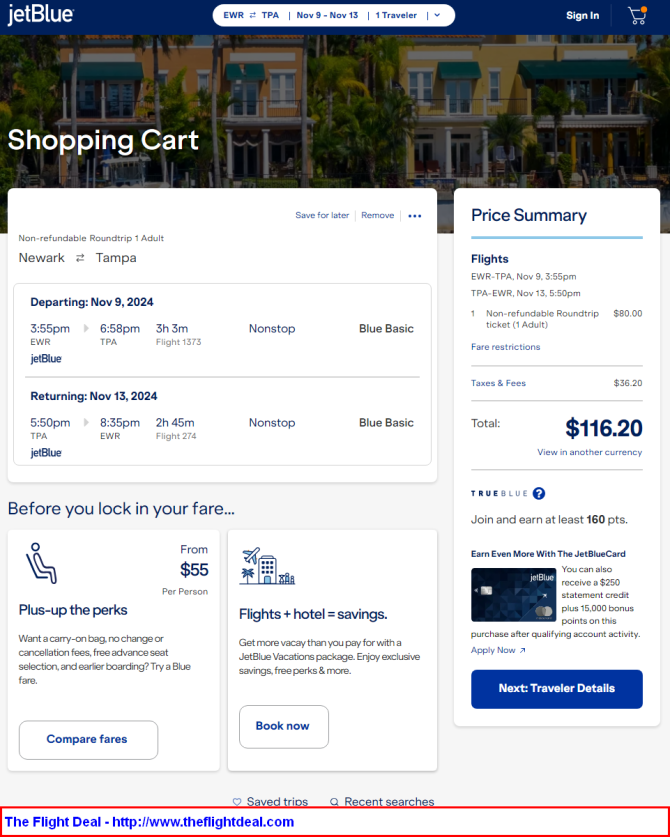This screenshot has width=670, height=837.
Task: Click Sign In in the header
Action: coord(582,15)
